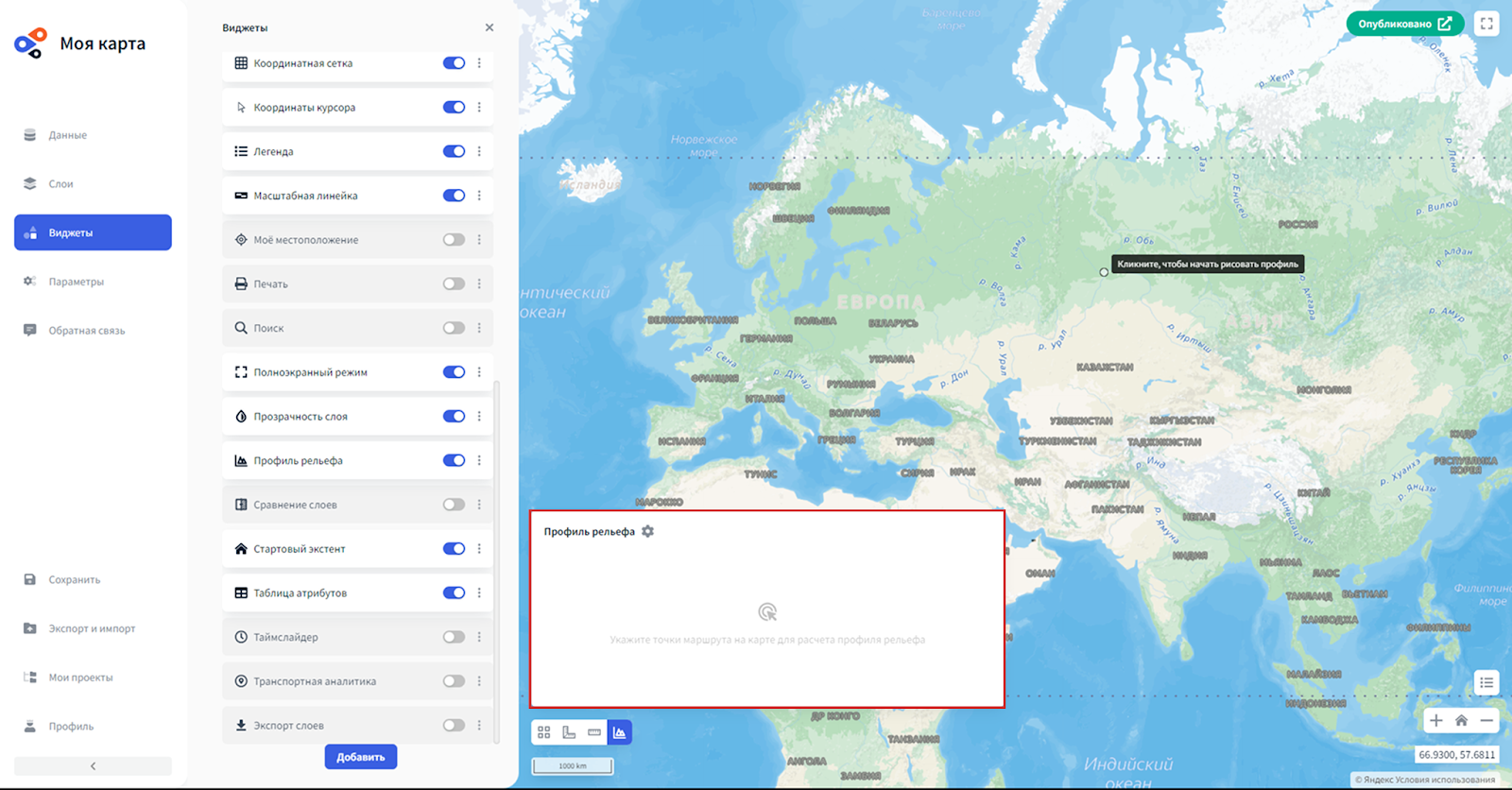Open options menu for Печать widget
Image resolution: width=1512 pixels, height=790 pixels.
pyautogui.click(x=479, y=283)
